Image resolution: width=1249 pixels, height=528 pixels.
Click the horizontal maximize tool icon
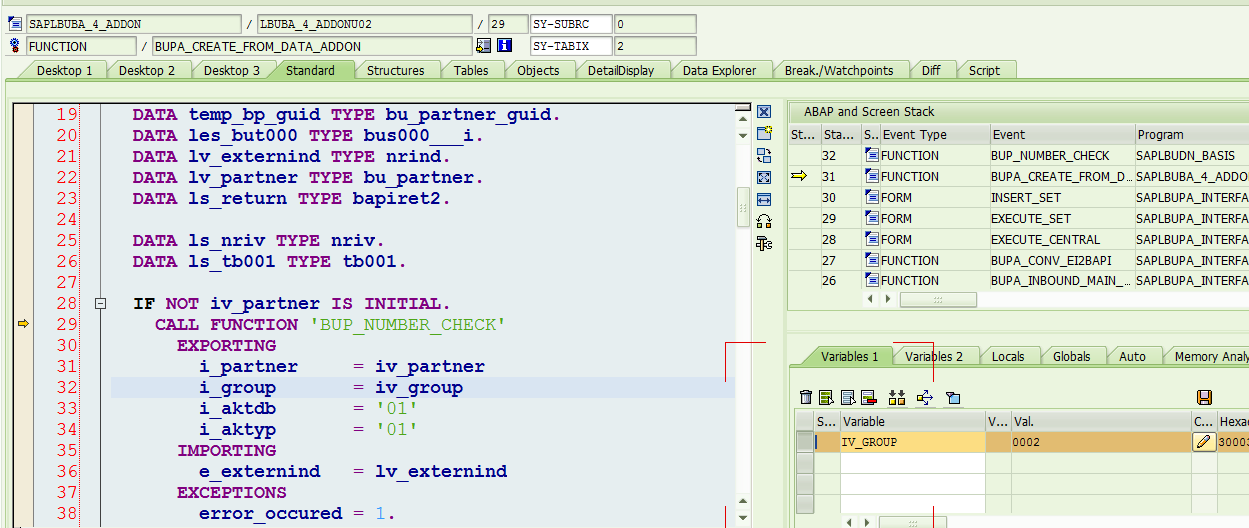[764, 199]
